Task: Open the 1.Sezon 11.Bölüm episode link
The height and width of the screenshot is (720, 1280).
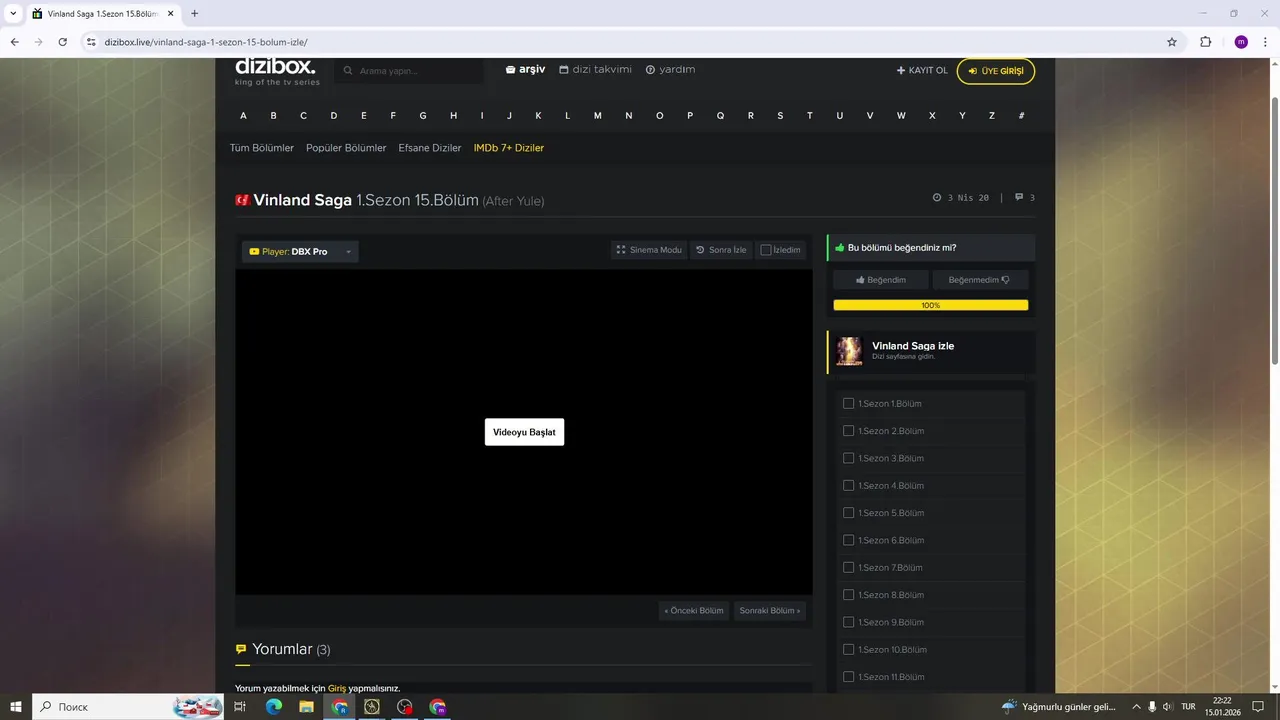Action: tap(891, 677)
